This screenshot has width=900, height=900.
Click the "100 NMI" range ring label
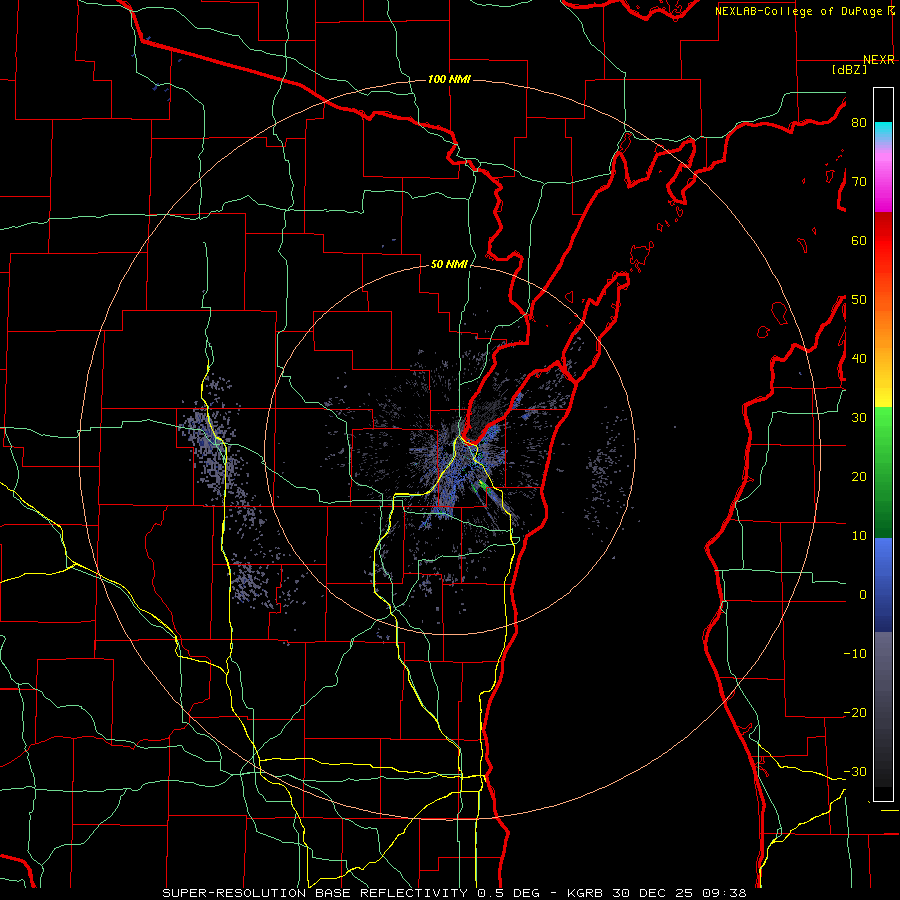pyautogui.click(x=449, y=79)
